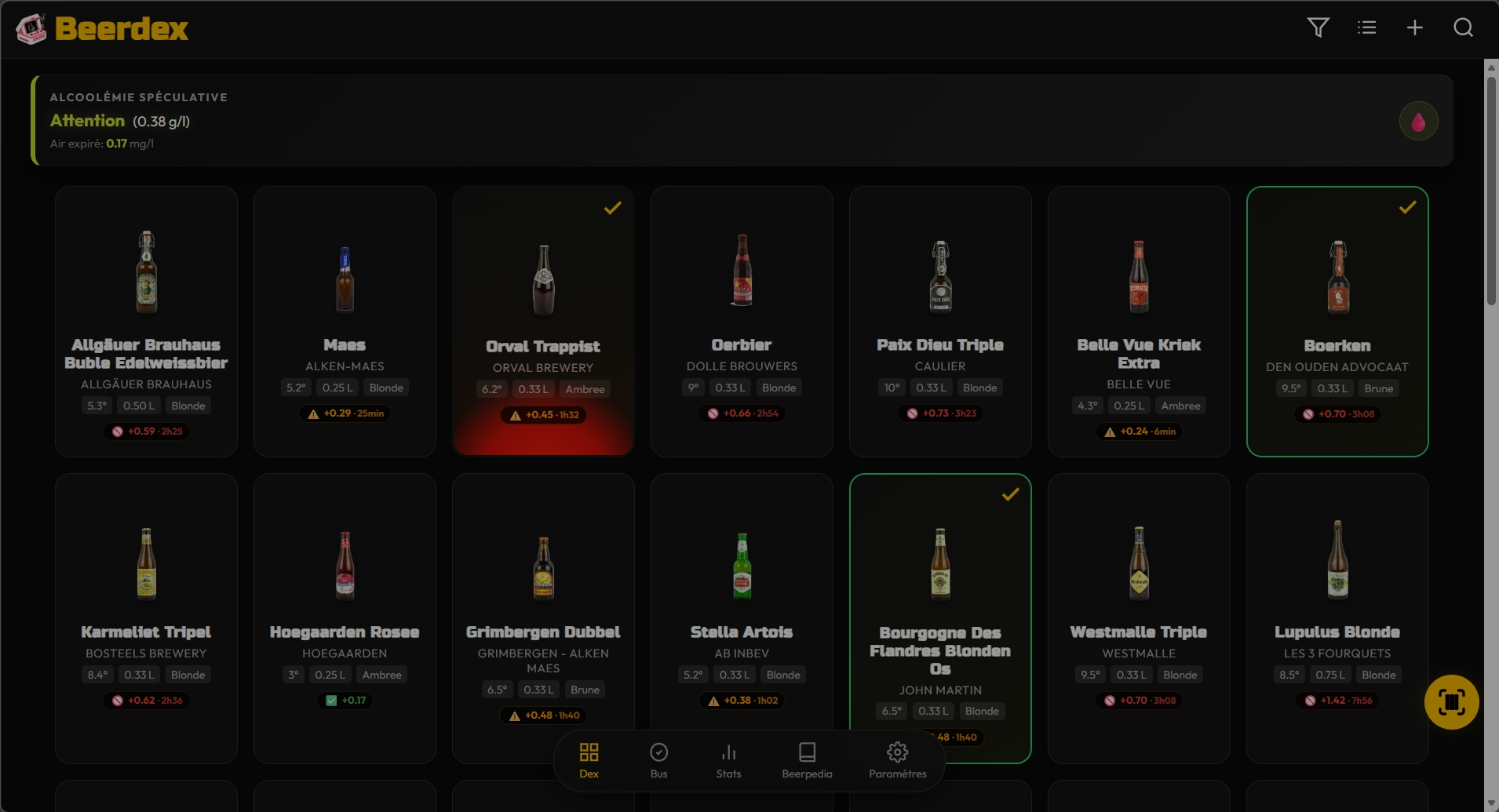
Task: Toggle checkmark on Orval Trappist card
Action: tap(613, 208)
